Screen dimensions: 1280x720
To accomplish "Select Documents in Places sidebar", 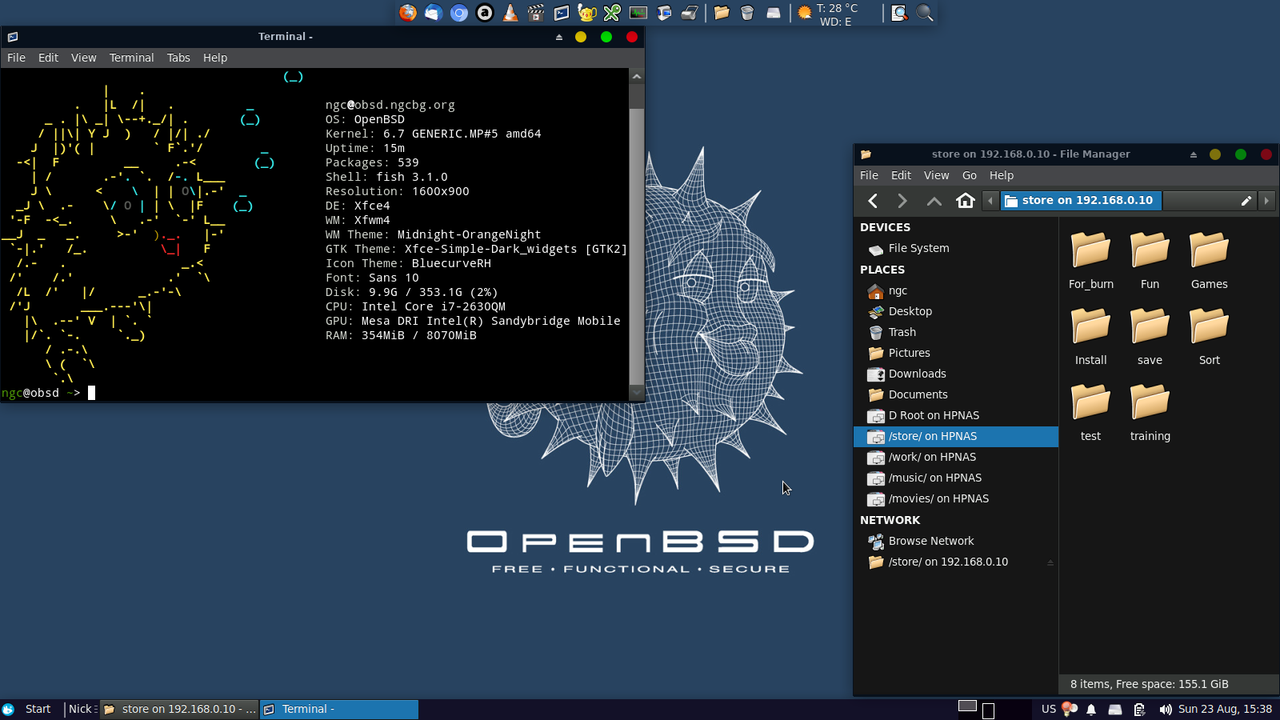I will pyautogui.click(x=956, y=394).
